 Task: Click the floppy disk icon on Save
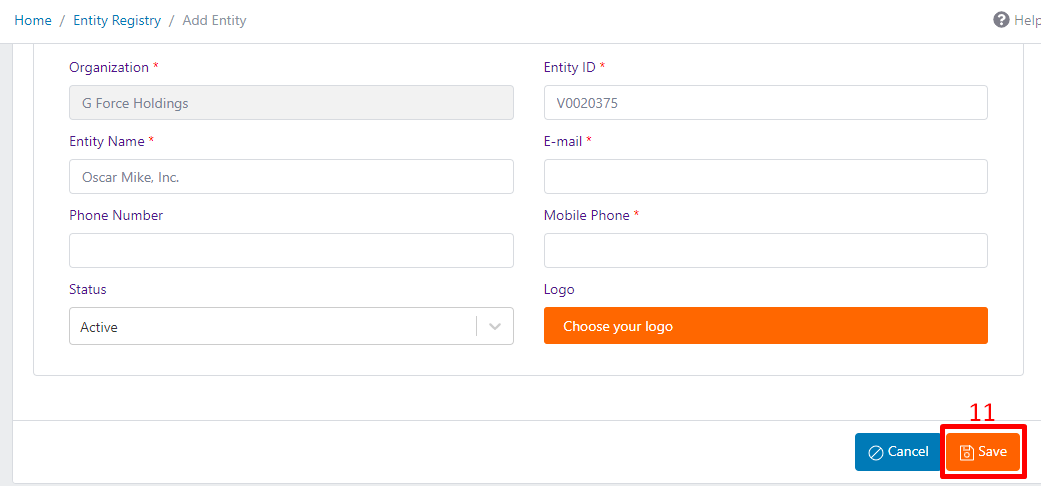pyautogui.click(x=967, y=452)
